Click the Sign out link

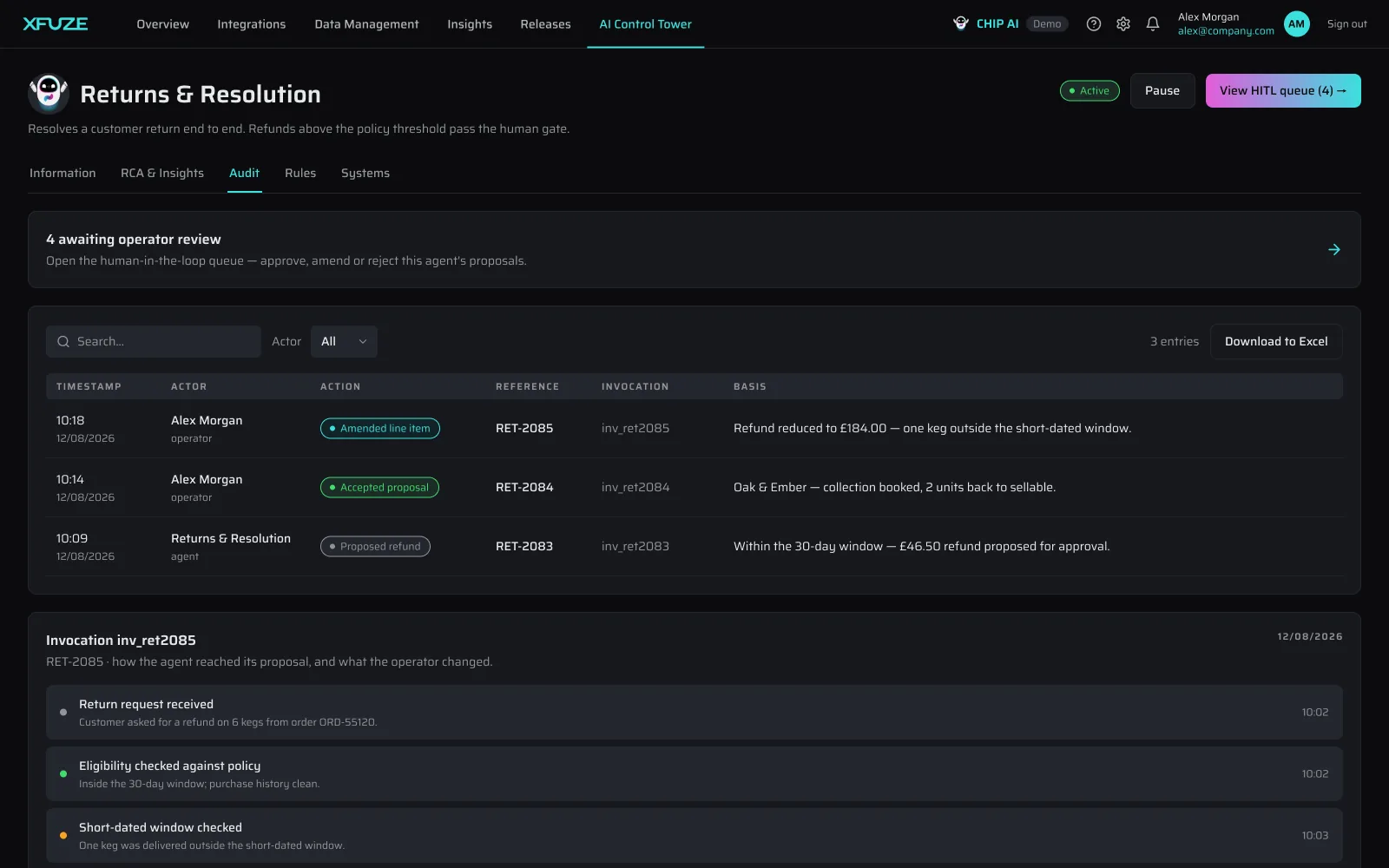tap(1346, 24)
